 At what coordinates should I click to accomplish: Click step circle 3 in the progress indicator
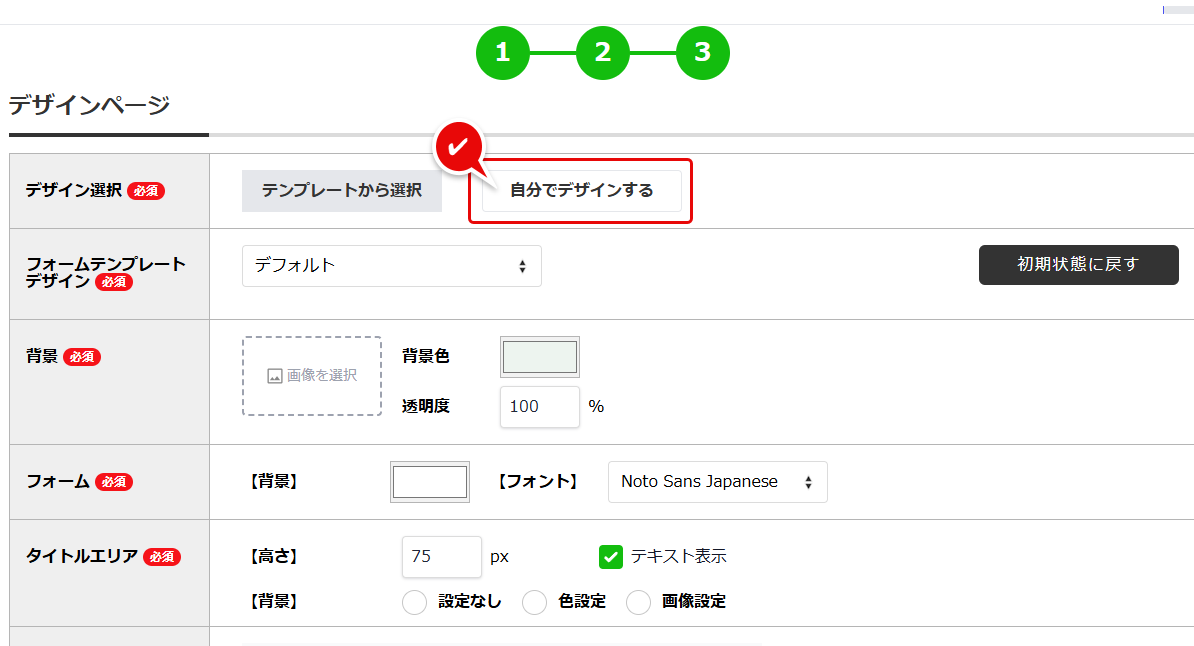(703, 53)
